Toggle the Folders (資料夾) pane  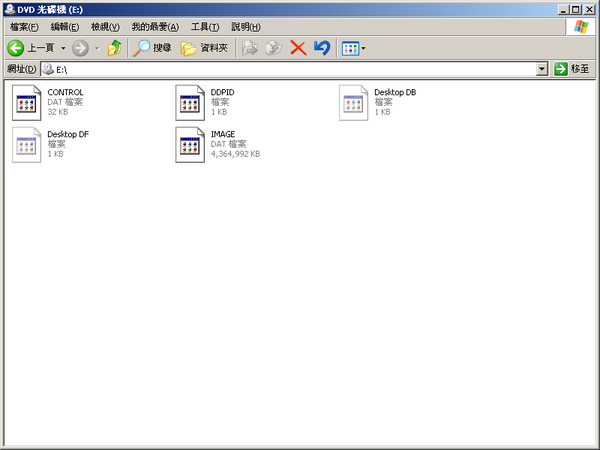[204, 48]
